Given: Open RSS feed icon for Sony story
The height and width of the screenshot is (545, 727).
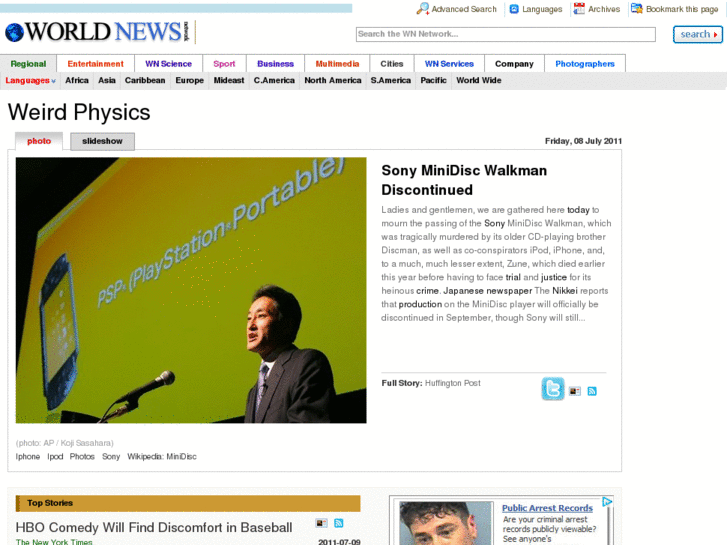Looking at the screenshot, I should [592, 391].
